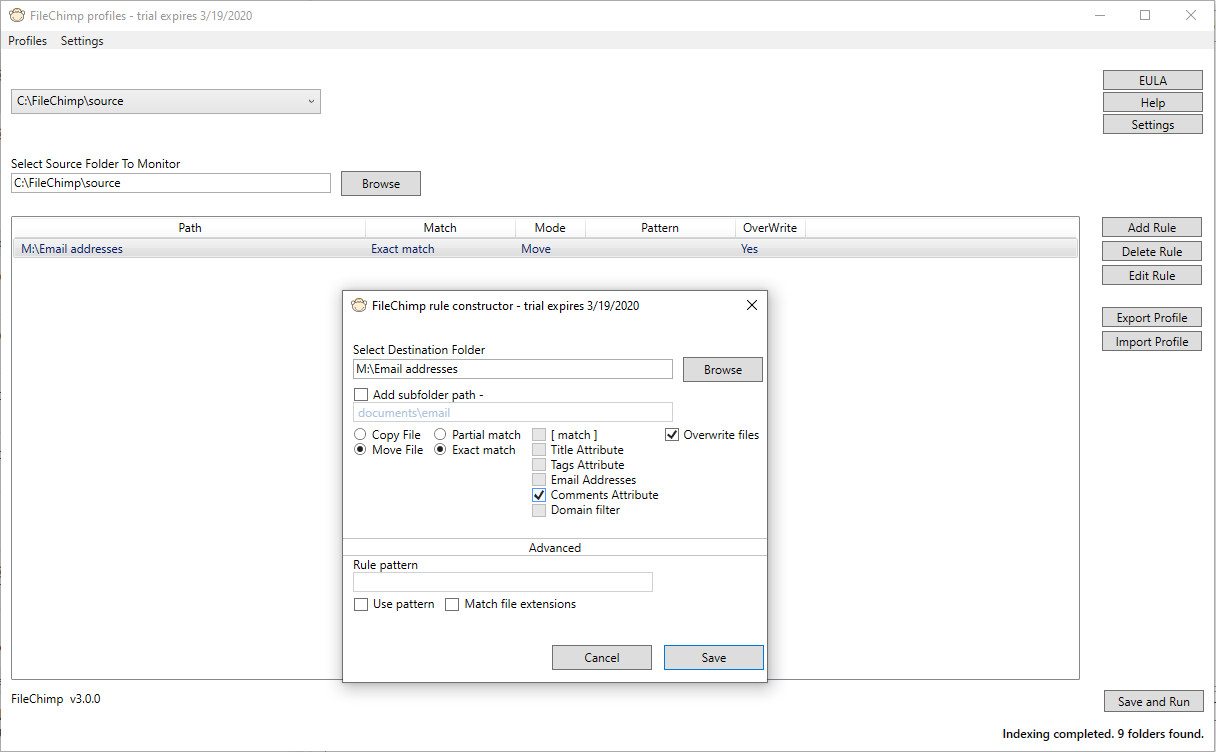Click the FileChimp v3.0.0 version label
Screen dimensions: 1216x752
(56, 699)
